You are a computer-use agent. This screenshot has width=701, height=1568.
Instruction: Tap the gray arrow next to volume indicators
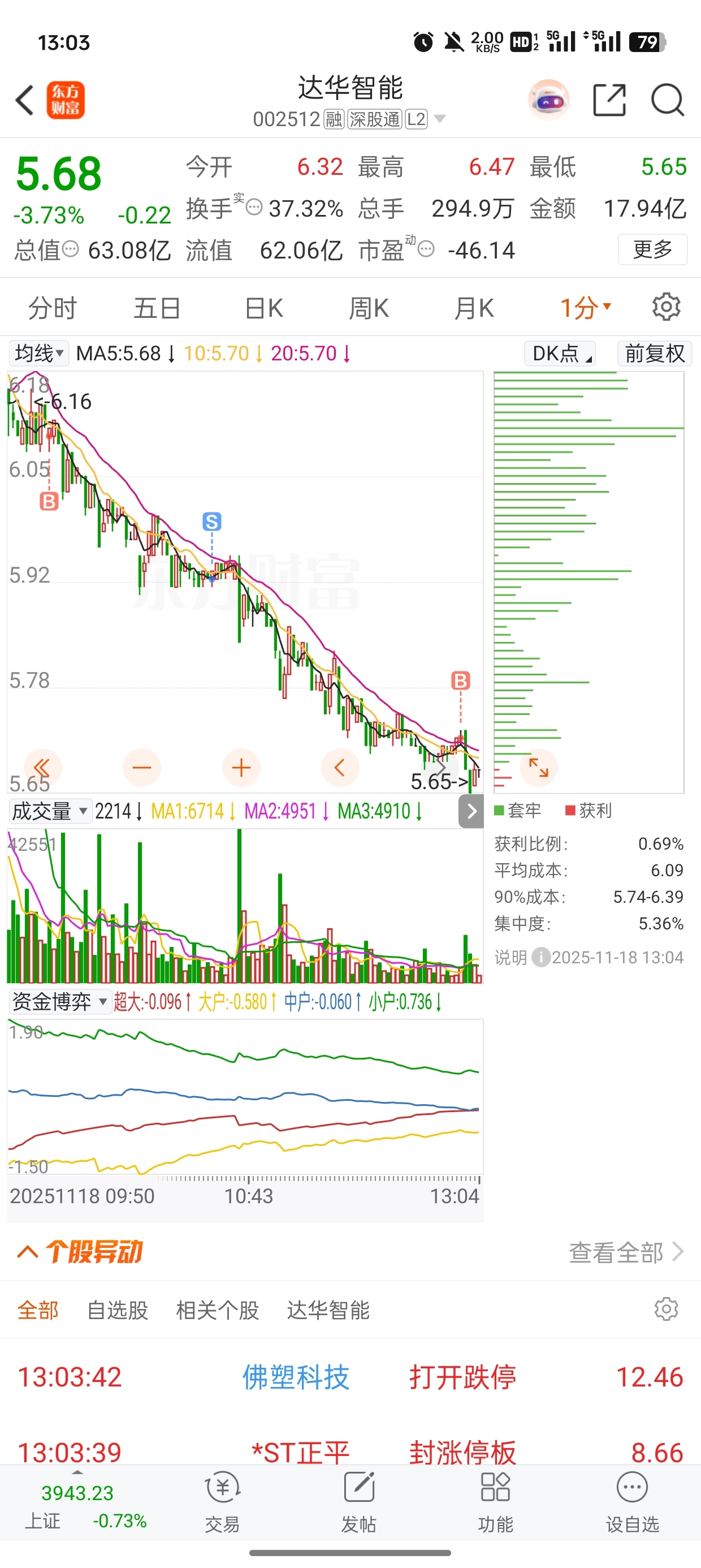click(x=471, y=811)
